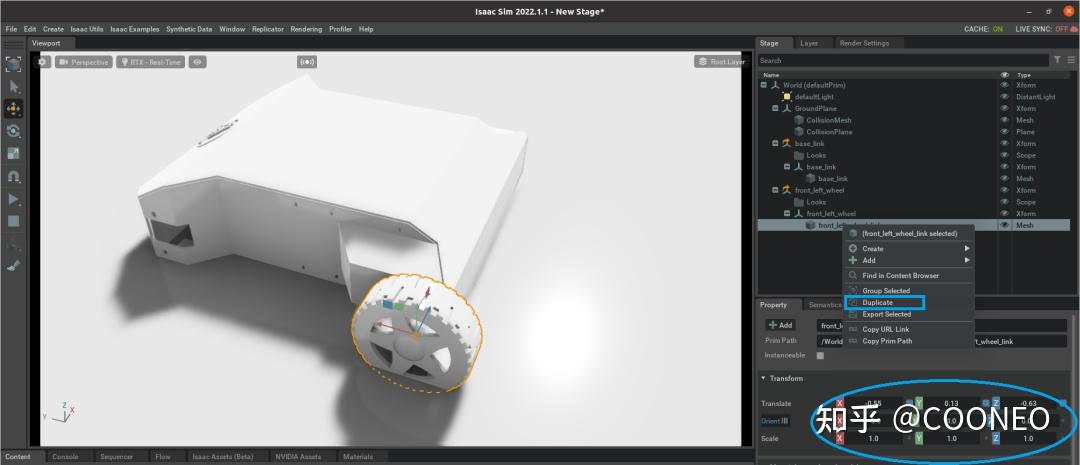Image resolution: width=1080 pixels, height=465 pixels.
Task: Select the frame-selection tool in left toolbar
Action: (x=13, y=64)
